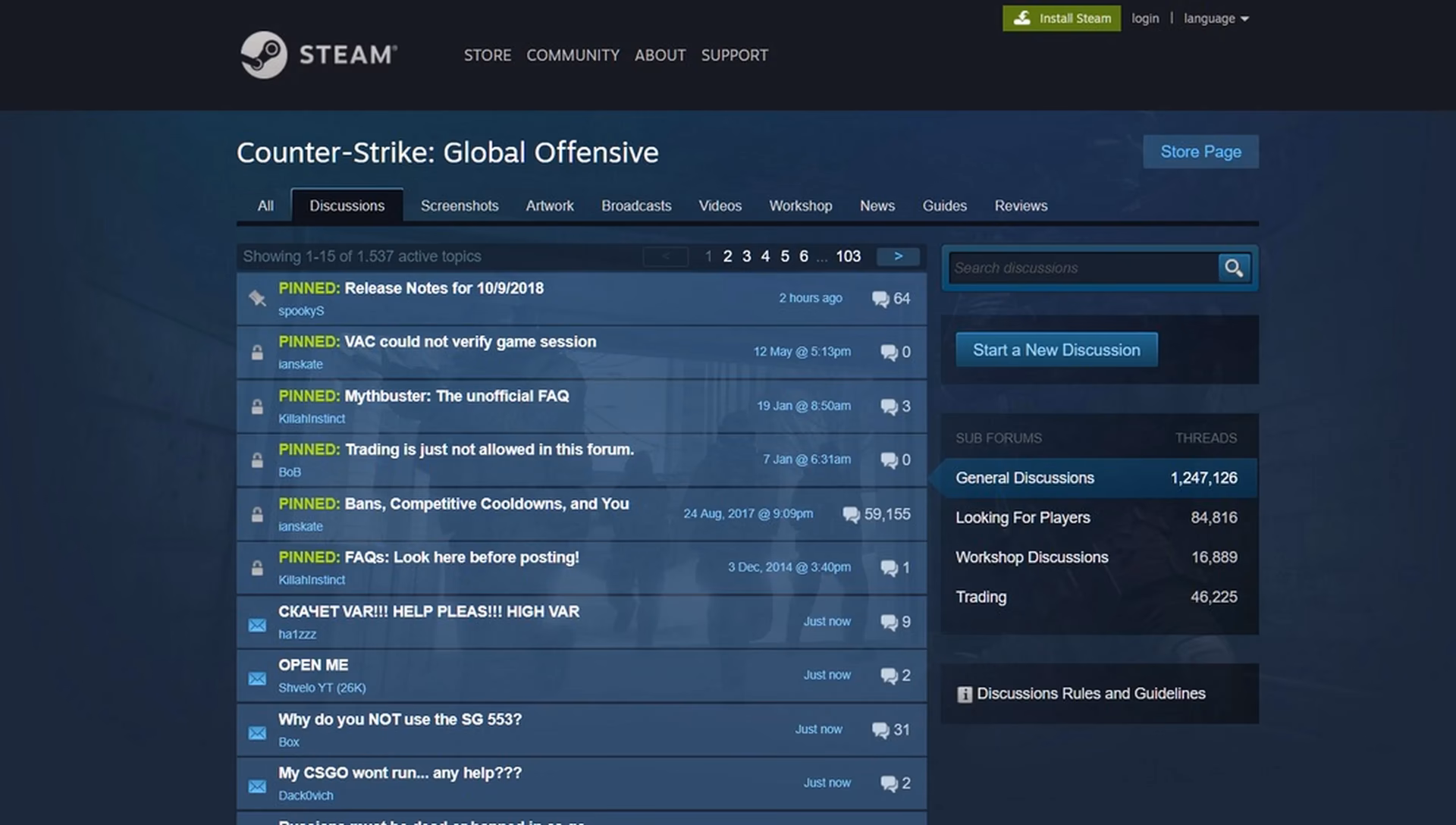The height and width of the screenshot is (825, 1456).
Task: Click the disabled previous page arrow
Action: tap(665, 256)
